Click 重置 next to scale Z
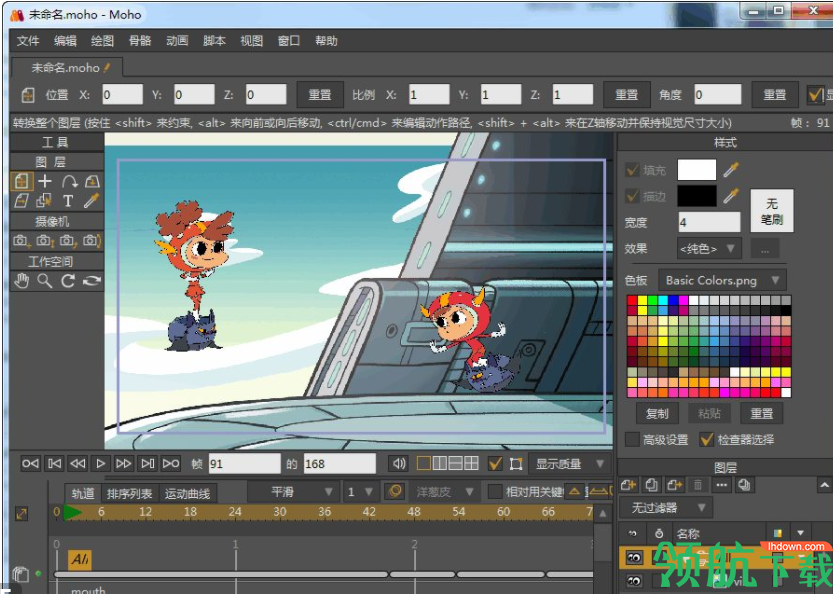The width and height of the screenshot is (833, 594). point(626,95)
